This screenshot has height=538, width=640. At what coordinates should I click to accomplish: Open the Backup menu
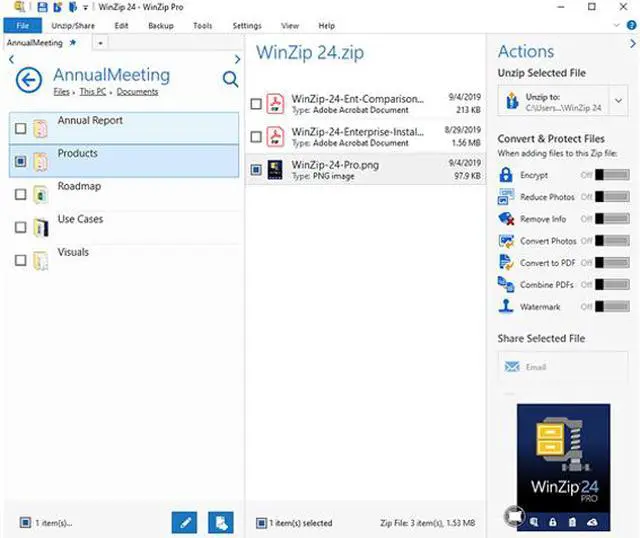pyautogui.click(x=161, y=26)
